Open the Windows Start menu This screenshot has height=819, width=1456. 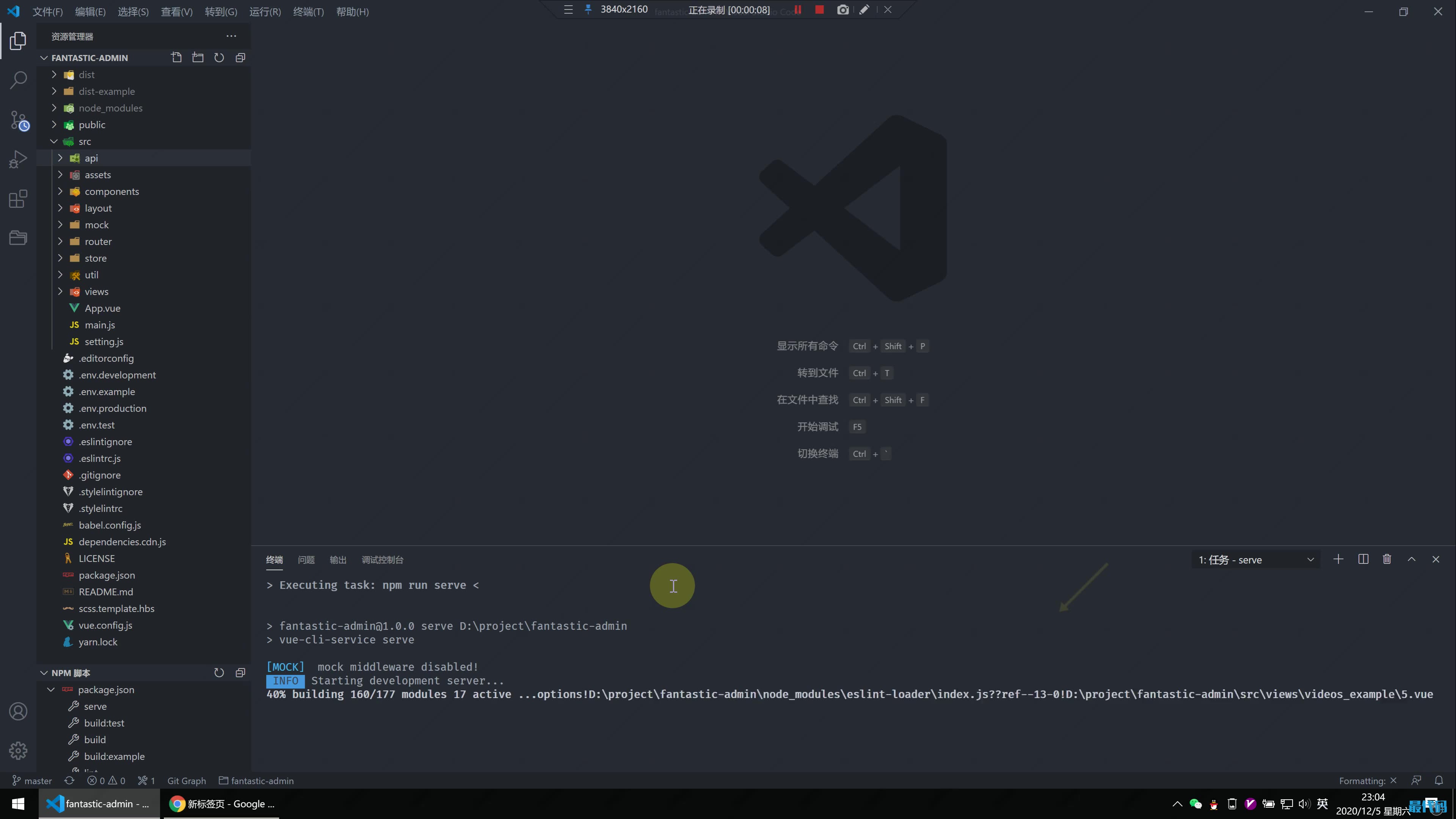click(x=18, y=804)
